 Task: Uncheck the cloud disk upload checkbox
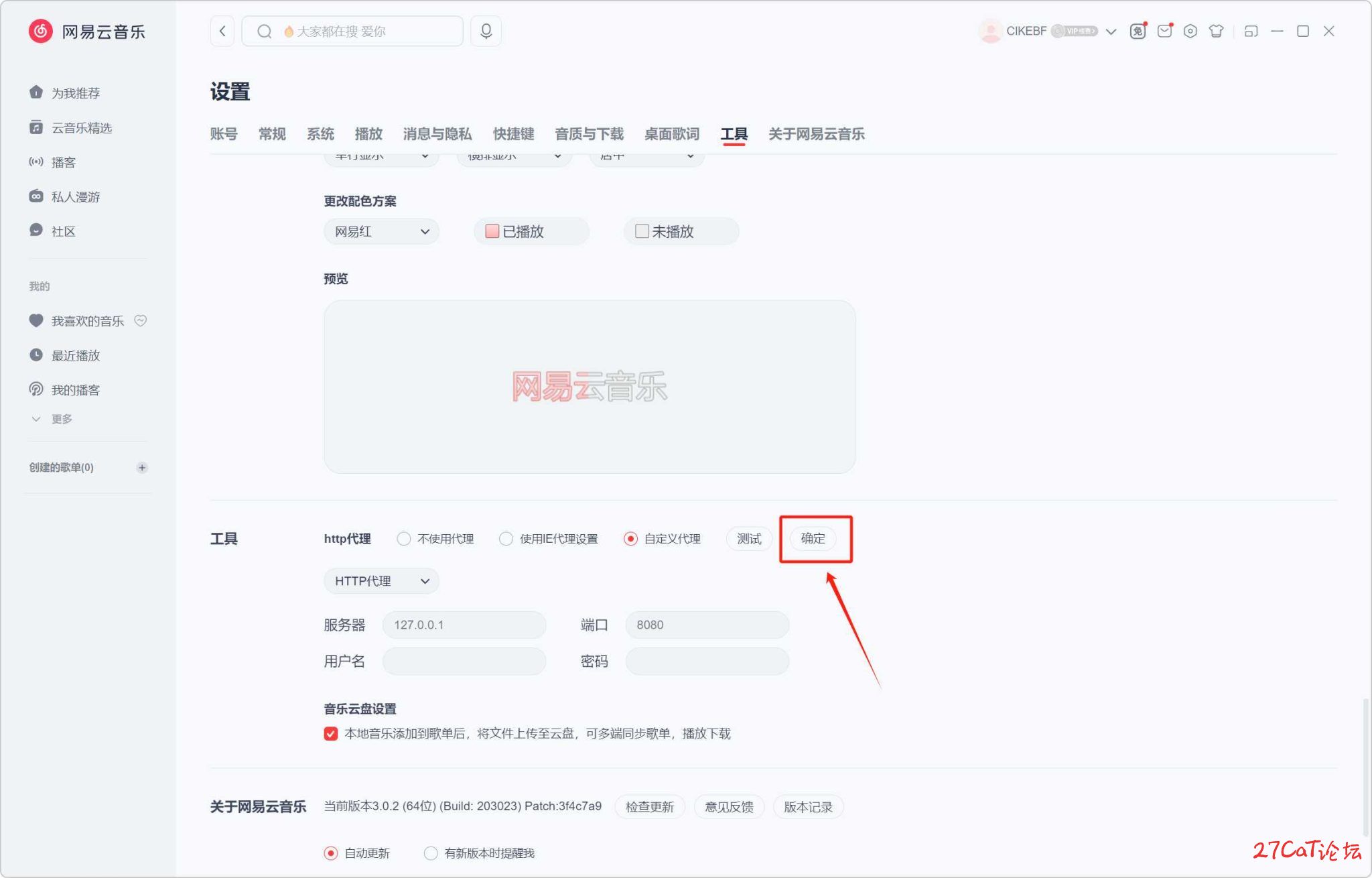pyautogui.click(x=331, y=734)
